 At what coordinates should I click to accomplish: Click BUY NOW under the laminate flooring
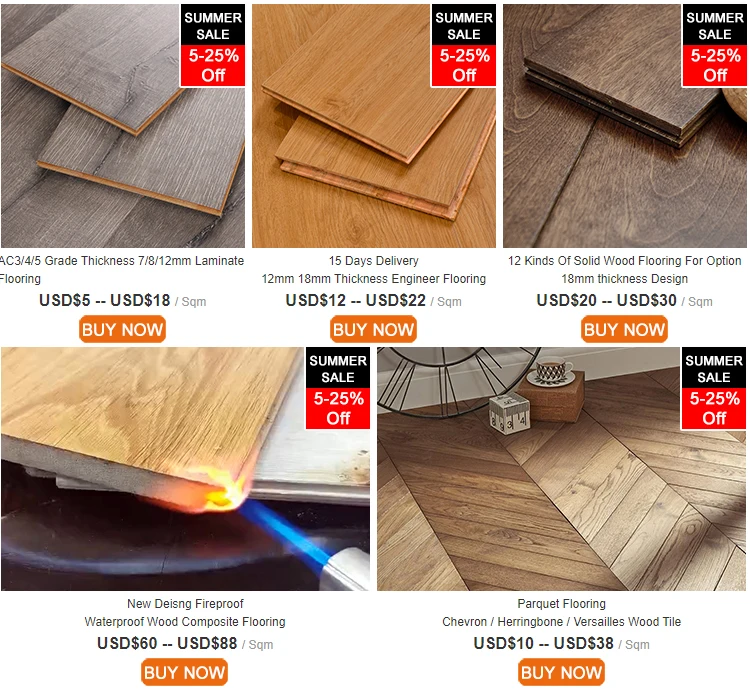tap(122, 329)
